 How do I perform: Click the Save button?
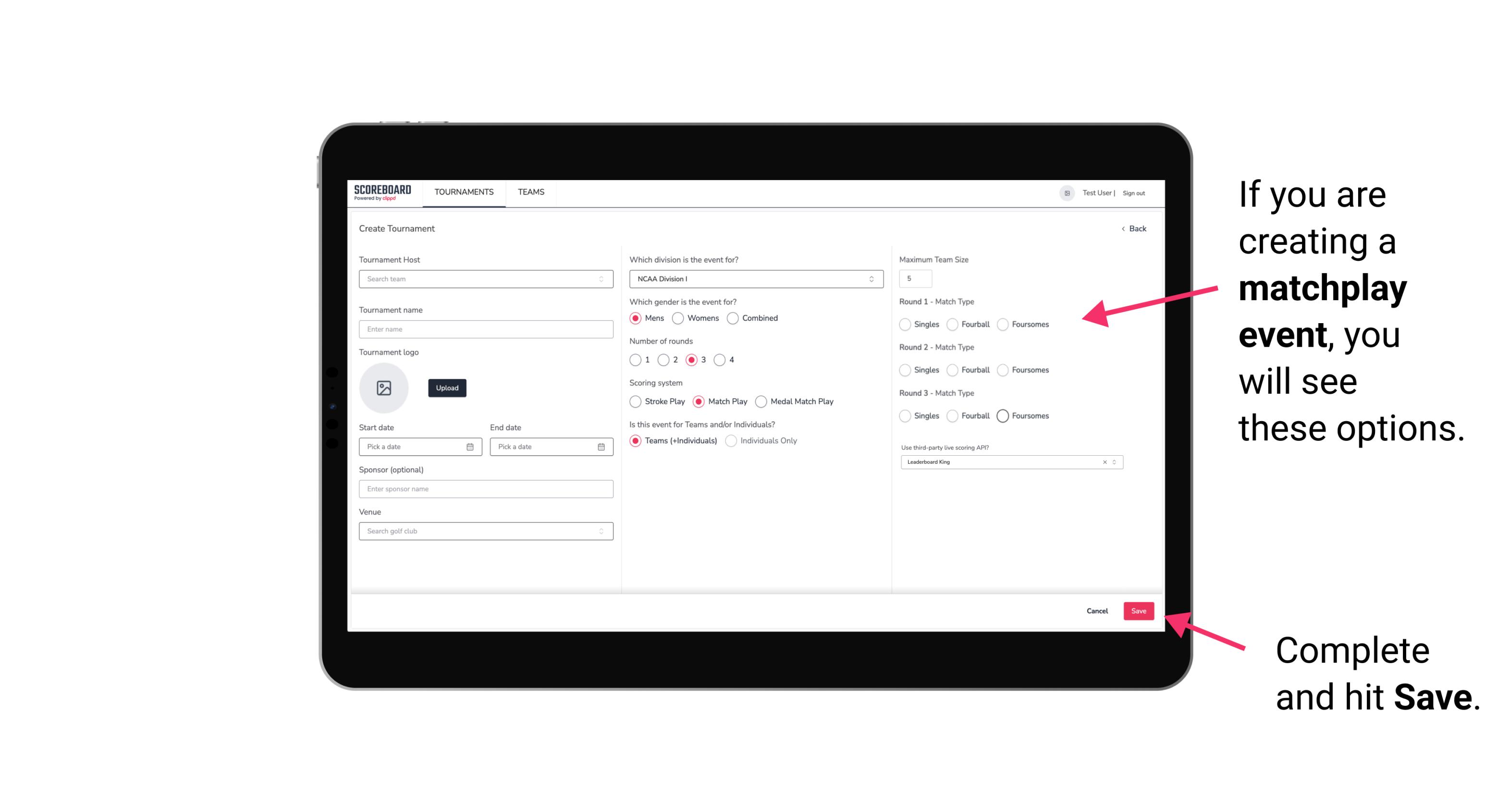tap(1138, 610)
